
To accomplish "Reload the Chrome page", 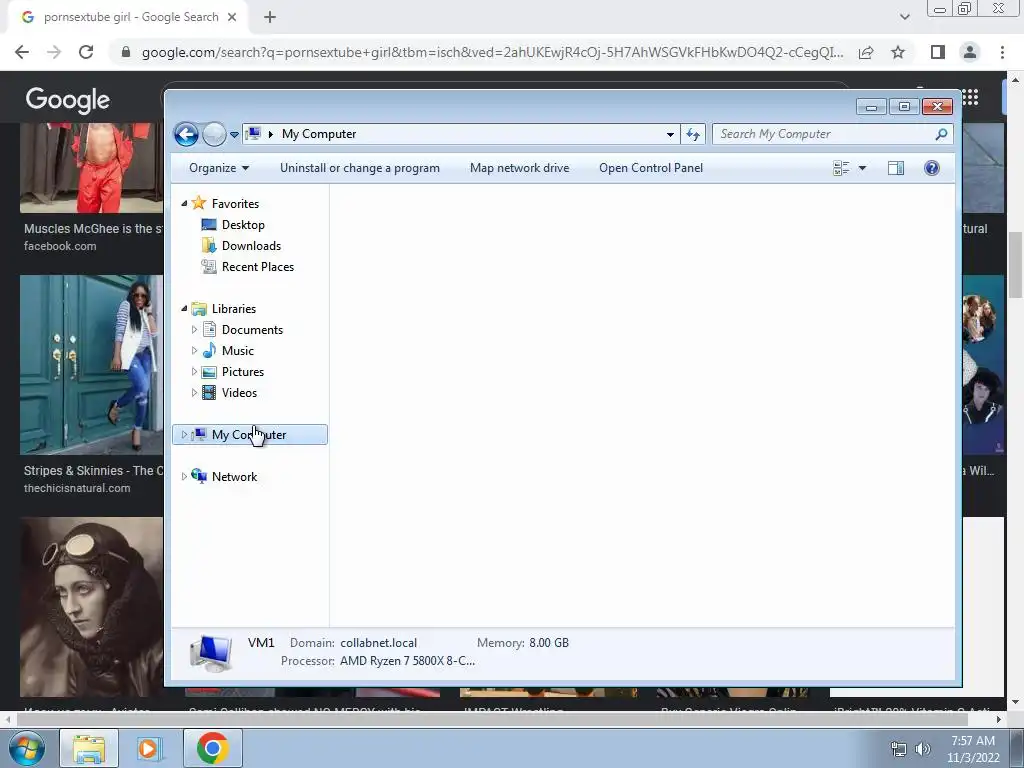I will (x=86, y=52).
